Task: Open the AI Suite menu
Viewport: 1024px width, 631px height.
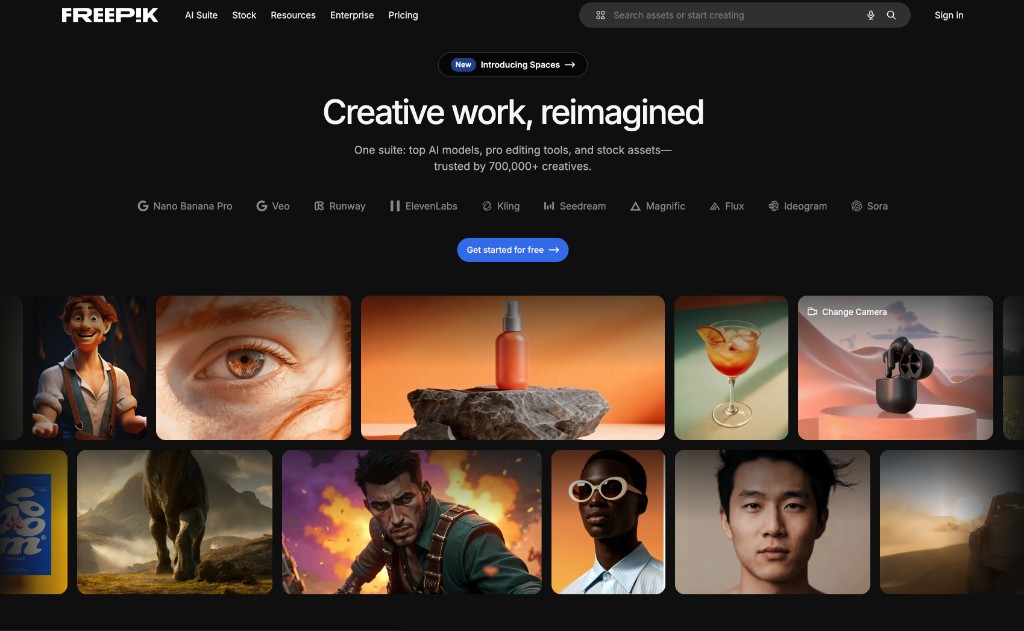Action: 200,15
